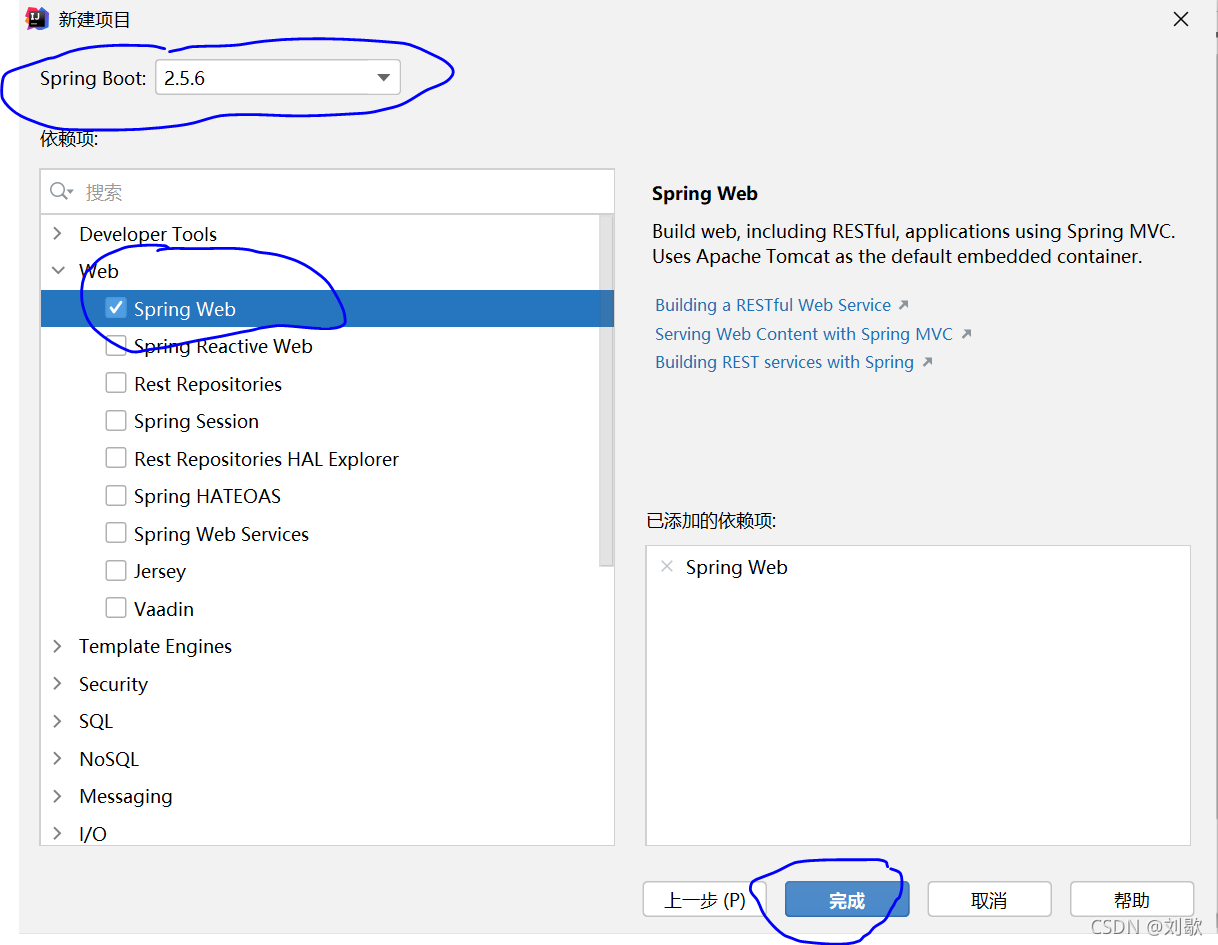Image resolution: width=1218 pixels, height=945 pixels.
Task: Click the 上一步 (P) previous button
Action: point(705,900)
